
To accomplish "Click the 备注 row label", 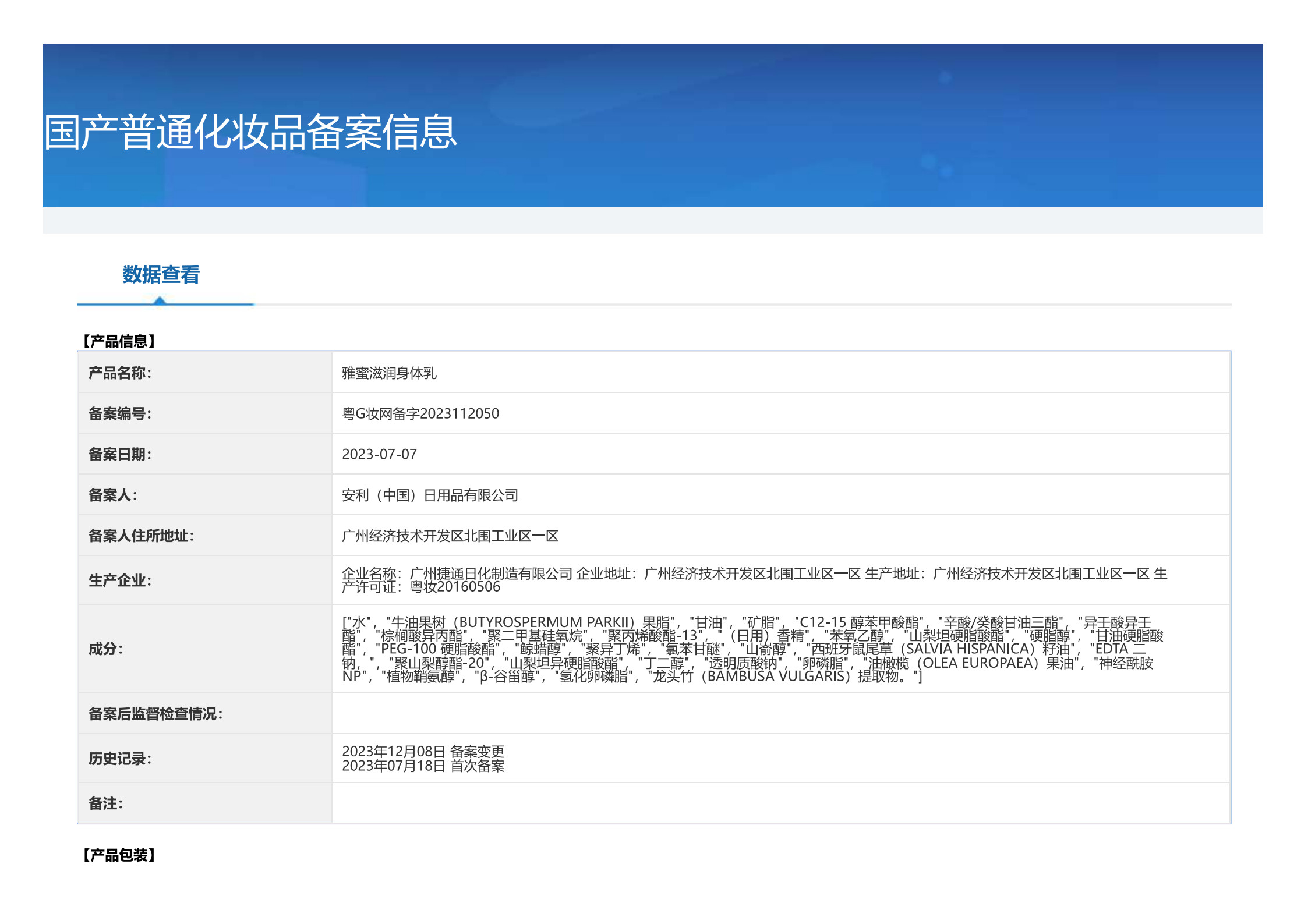I will 106,803.
